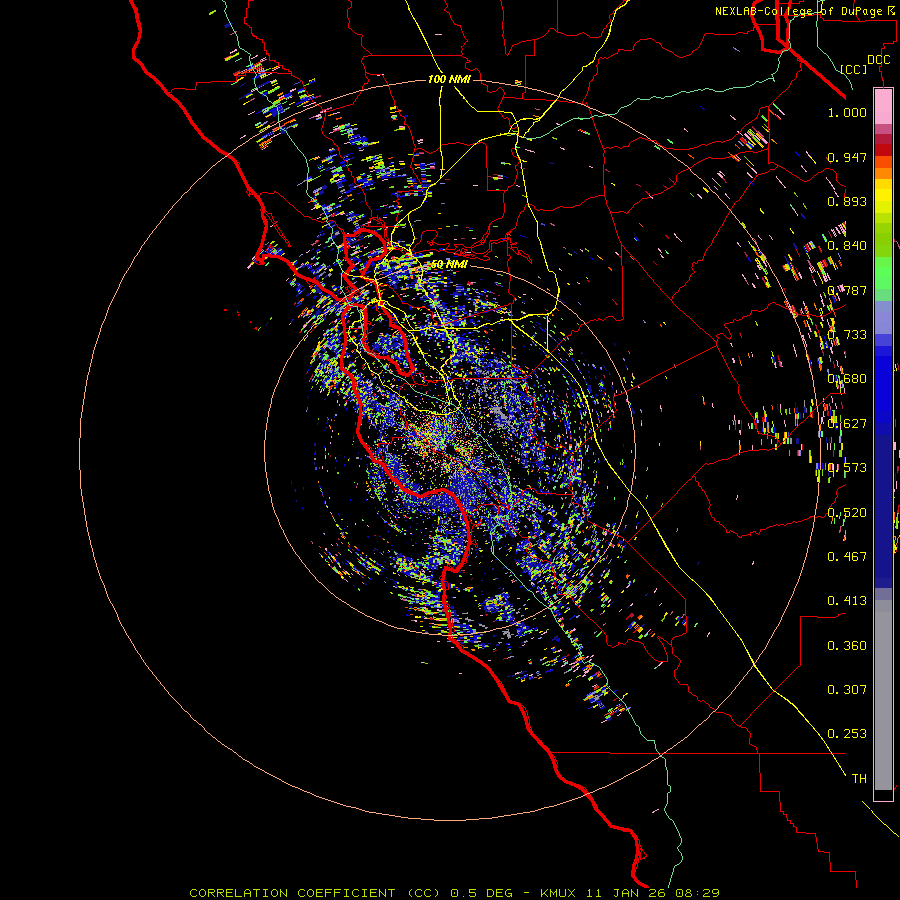Click the "[CC]" product label
This screenshot has height=900, width=900.
[854, 69]
